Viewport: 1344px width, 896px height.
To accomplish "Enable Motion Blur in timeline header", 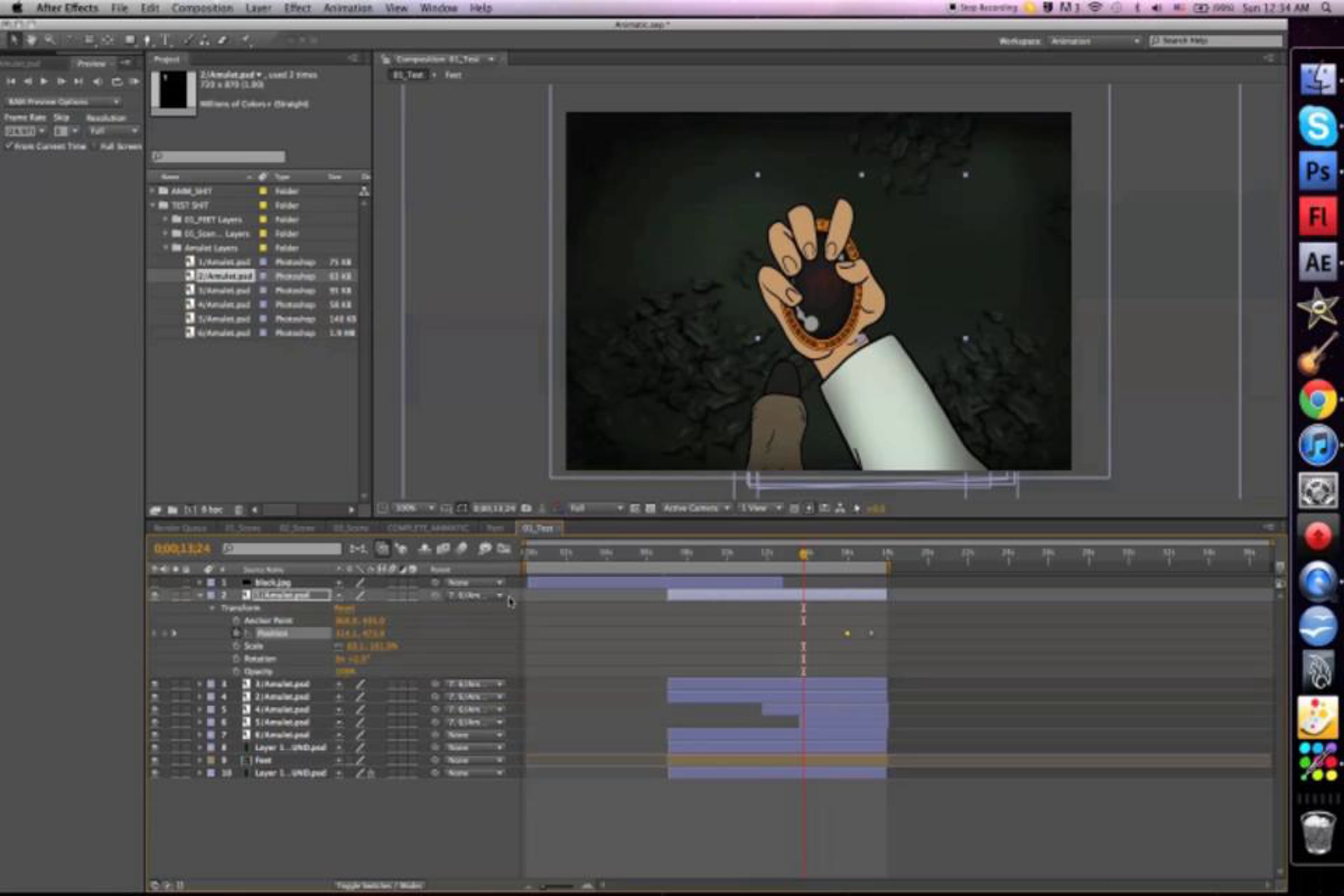I will 463,549.
